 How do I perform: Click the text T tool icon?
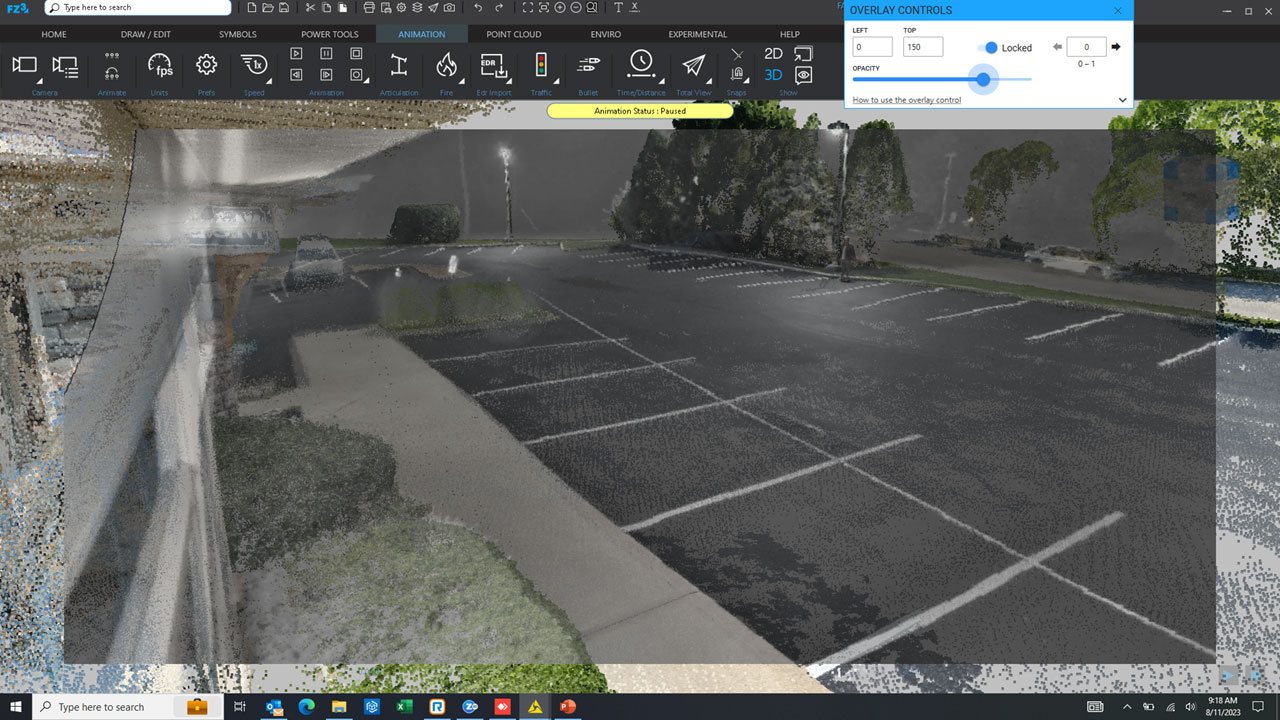pyautogui.click(x=618, y=8)
